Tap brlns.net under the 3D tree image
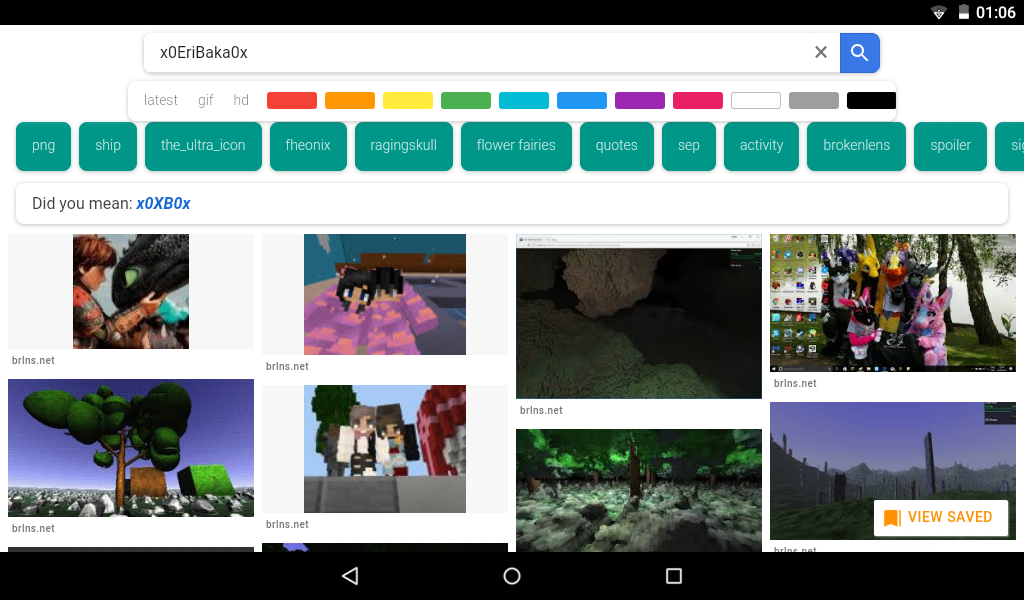 pyautogui.click(x=33, y=528)
